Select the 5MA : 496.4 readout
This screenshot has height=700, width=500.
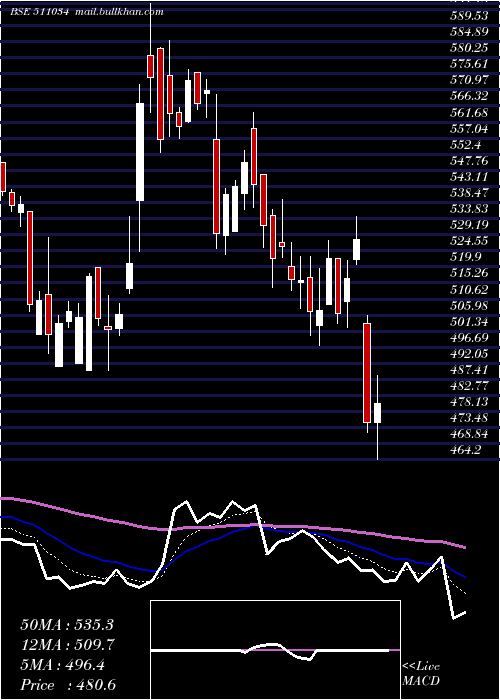63,666
